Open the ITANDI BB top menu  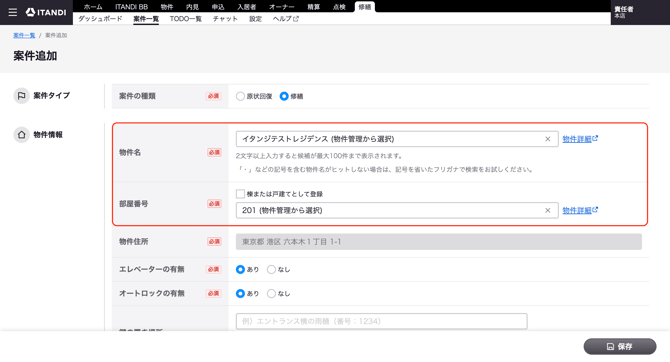pos(131,7)
